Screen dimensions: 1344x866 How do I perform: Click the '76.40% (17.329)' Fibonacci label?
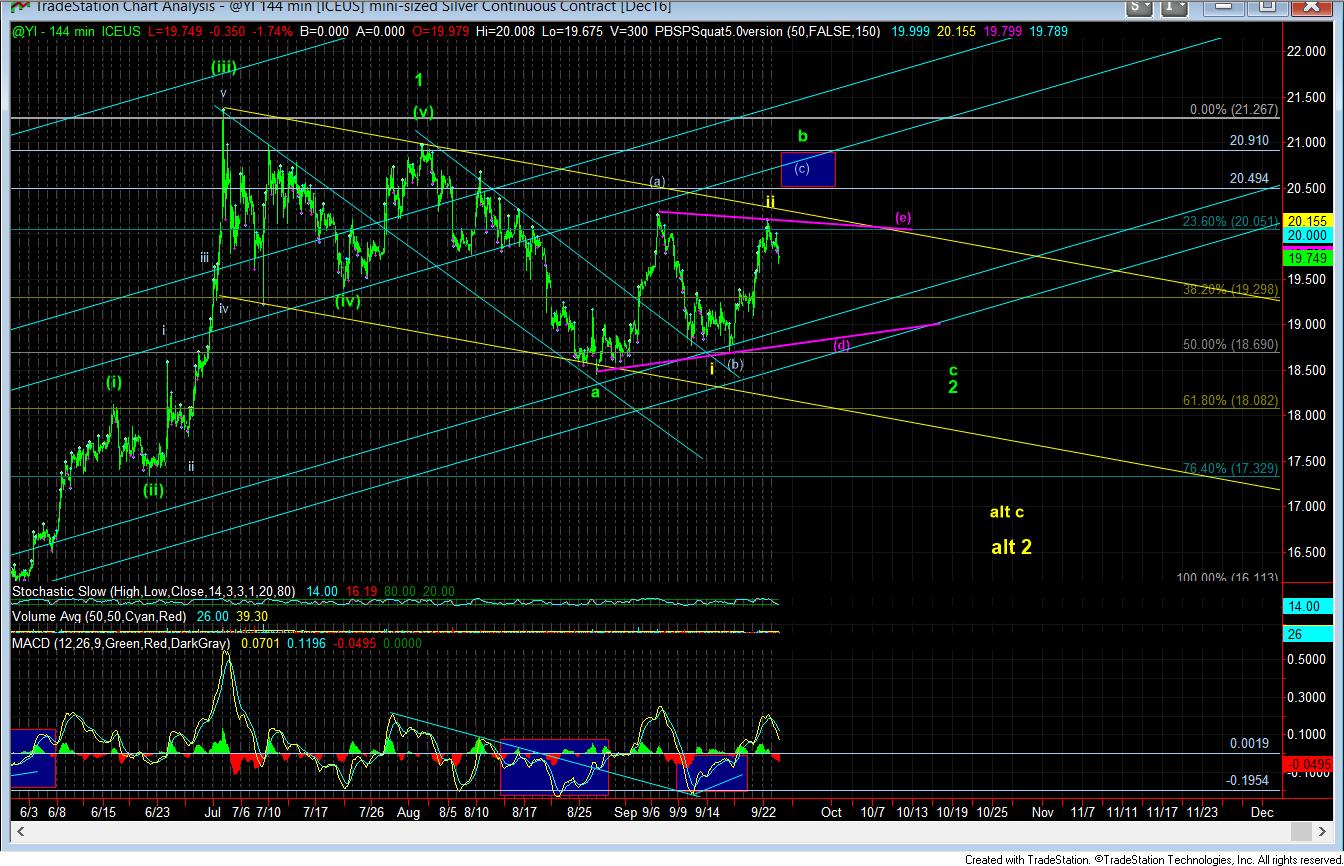tap(1230, 468)
